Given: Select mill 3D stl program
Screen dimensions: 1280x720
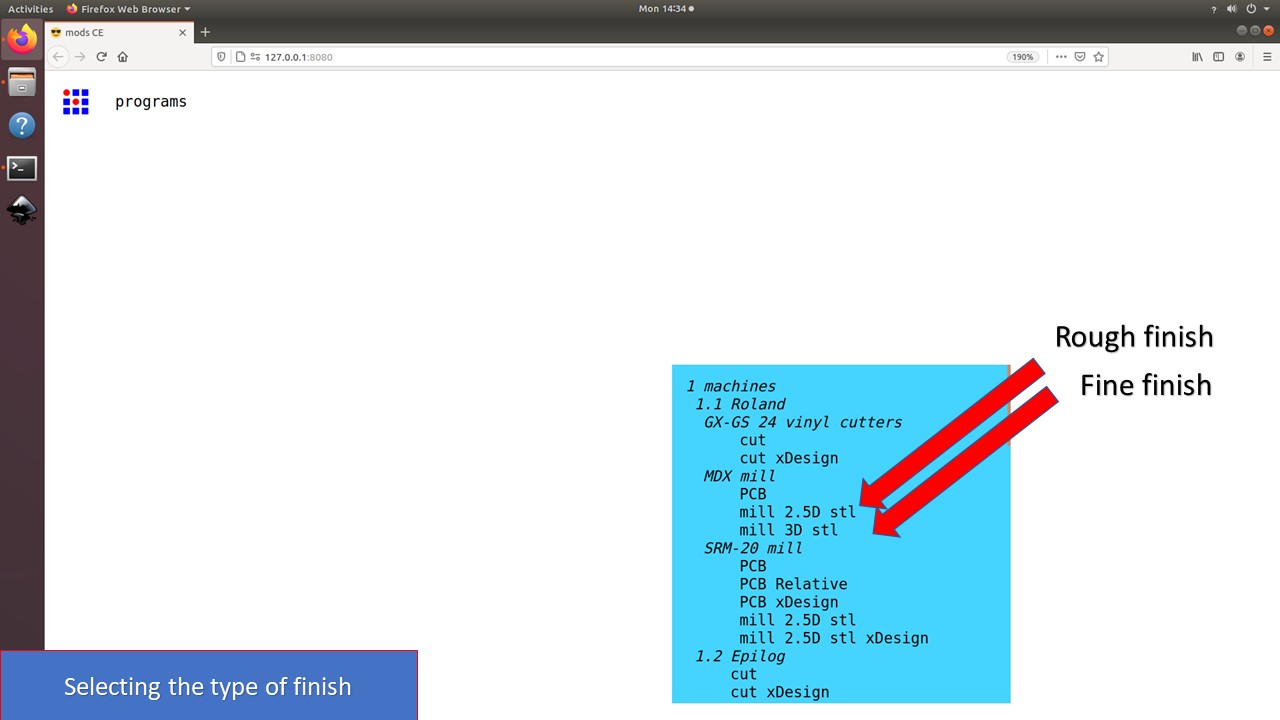Looking at the screenshot, I should (789, 530).
